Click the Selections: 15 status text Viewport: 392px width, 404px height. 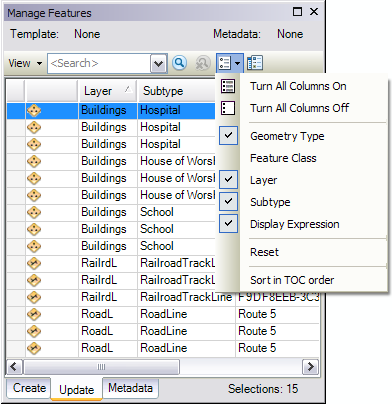263,389
